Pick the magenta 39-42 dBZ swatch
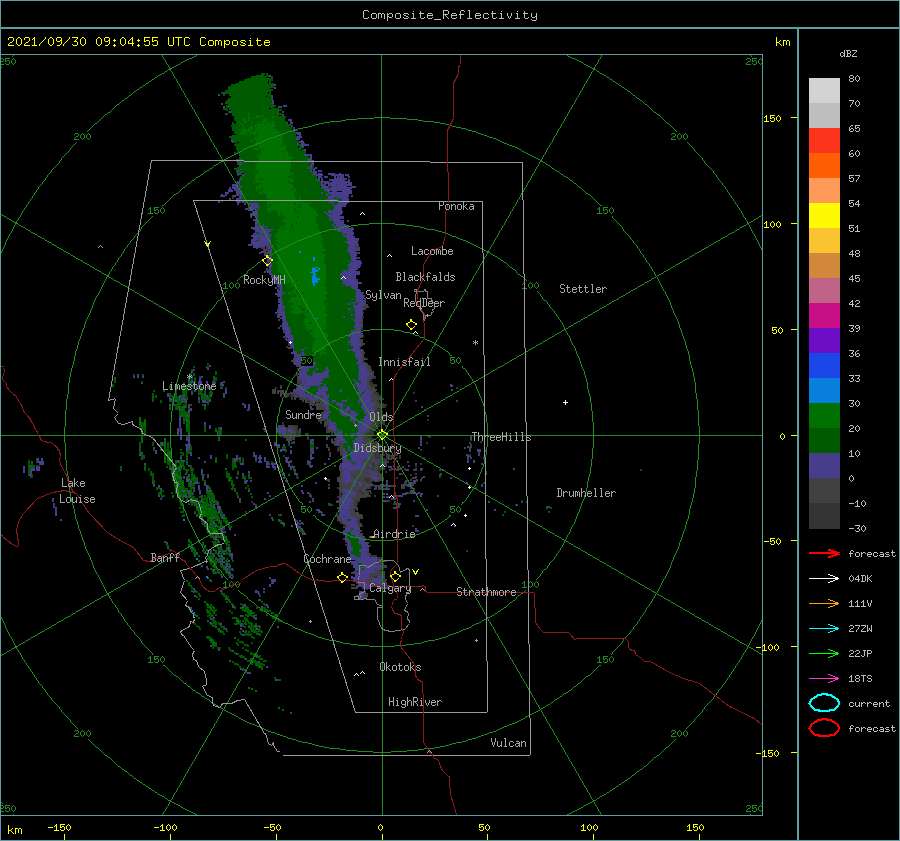900x841 pixels. click(824, 316)
